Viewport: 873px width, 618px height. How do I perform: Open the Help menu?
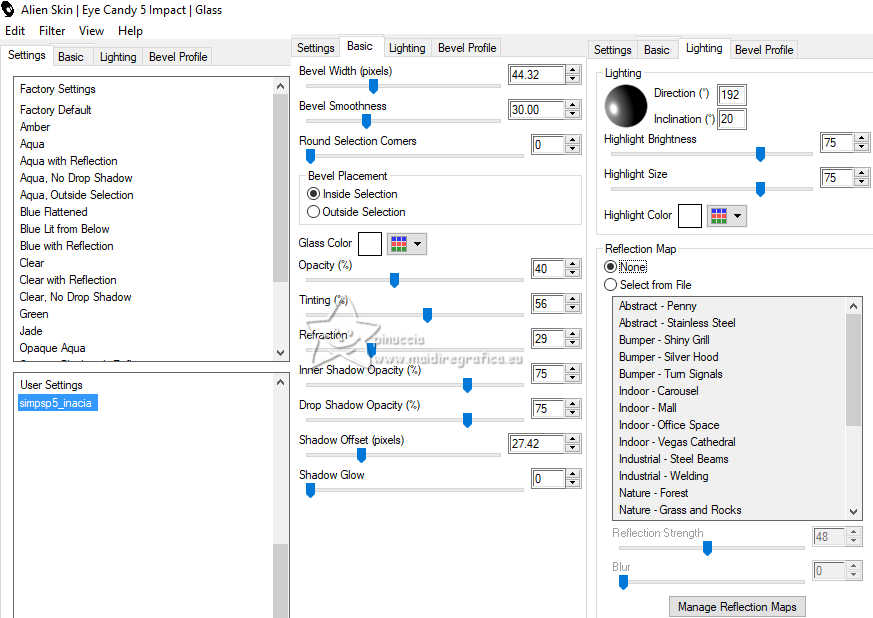(130, 31)
